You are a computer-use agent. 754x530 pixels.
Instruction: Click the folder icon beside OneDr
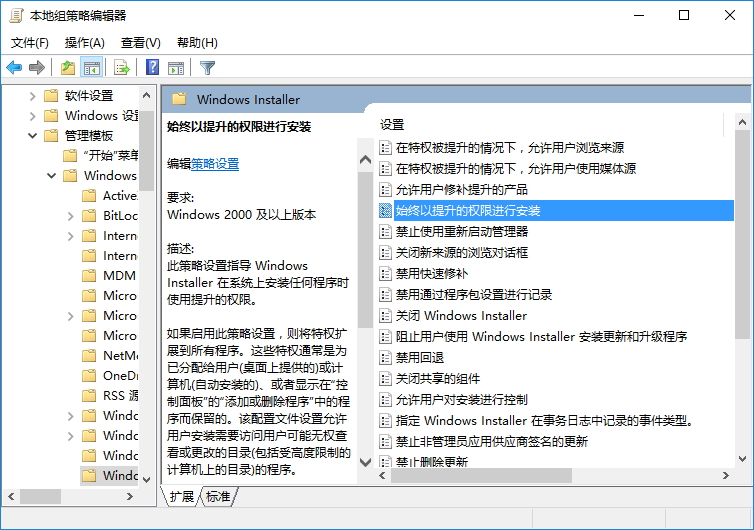coord(89,376)
